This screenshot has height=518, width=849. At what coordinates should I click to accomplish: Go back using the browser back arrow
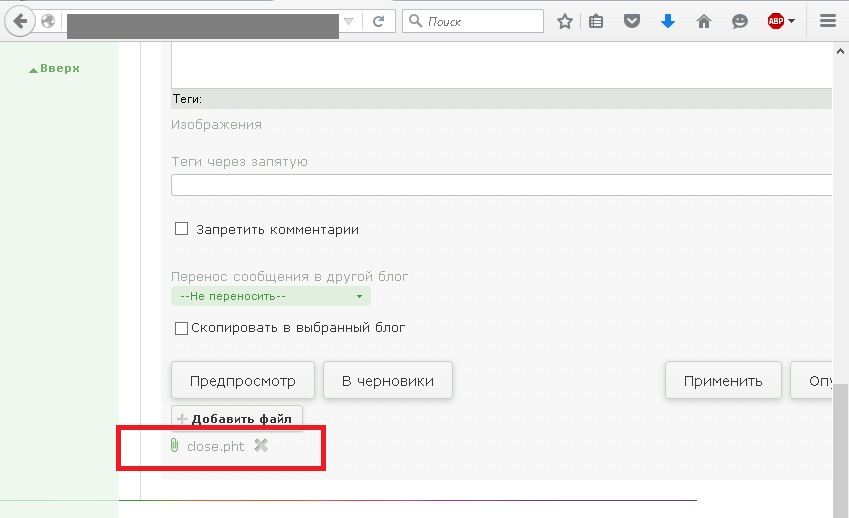coord(20,22)
